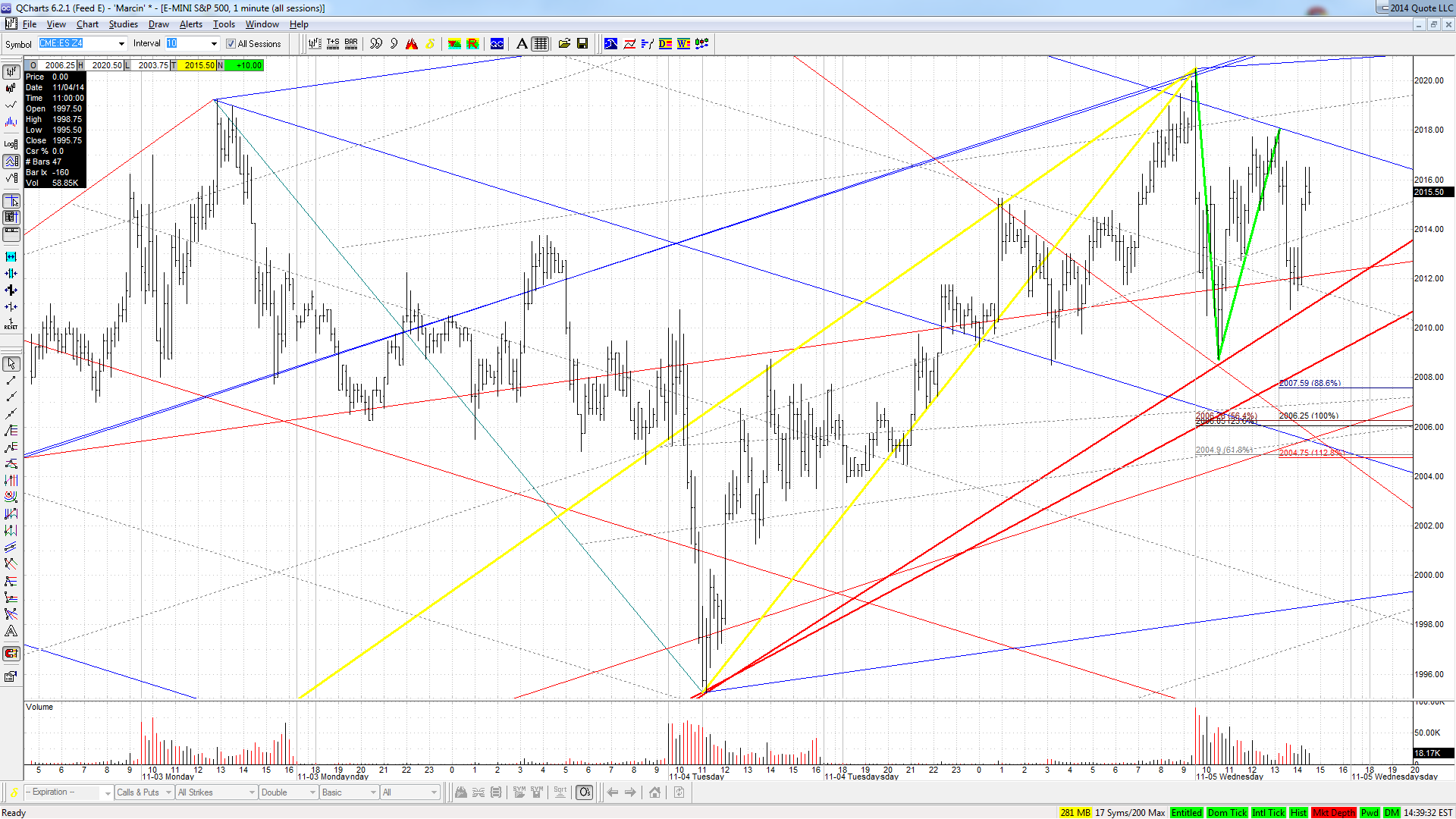Click the large letter A text tool icon
The height and width of the screenshot is (819, 1456).
coord(522,44)
